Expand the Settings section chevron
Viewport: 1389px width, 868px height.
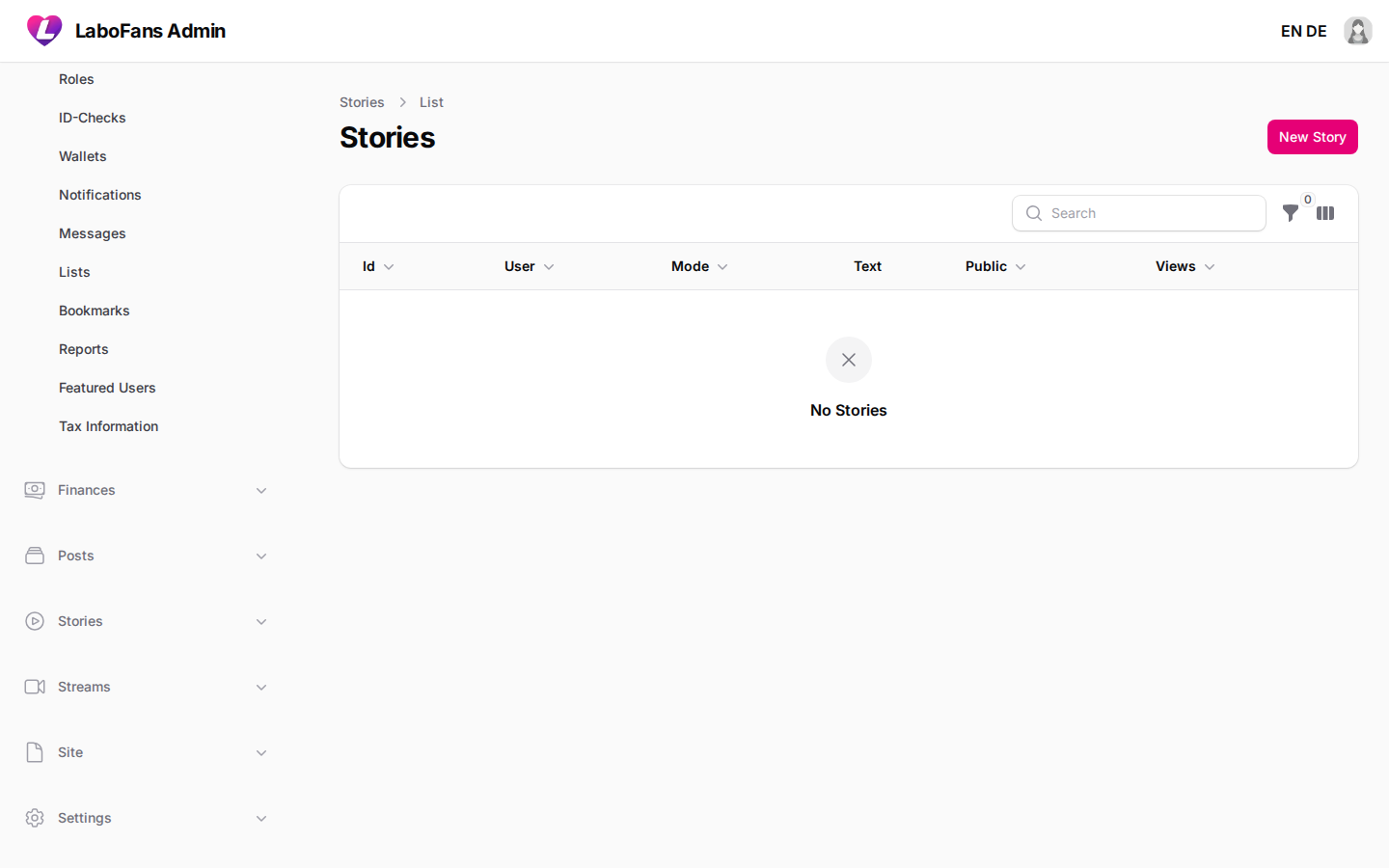pos(261,818)
